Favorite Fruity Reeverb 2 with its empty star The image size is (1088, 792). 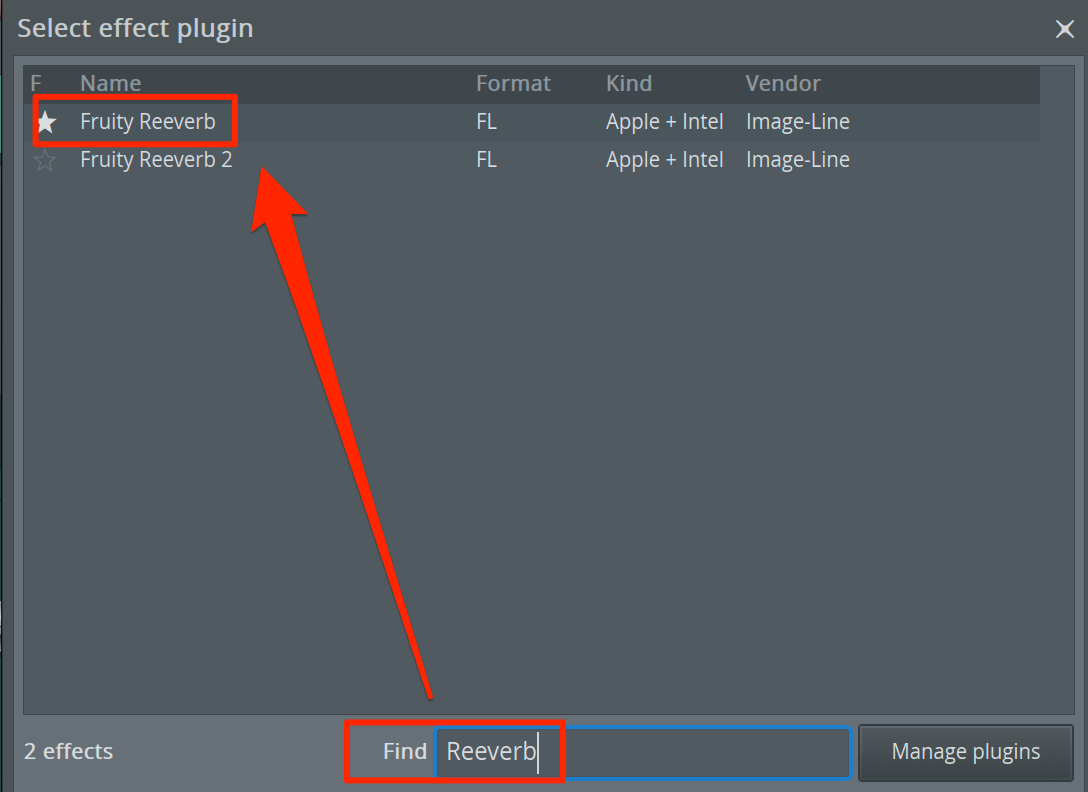pyautogui.click(x=46, y=160)
